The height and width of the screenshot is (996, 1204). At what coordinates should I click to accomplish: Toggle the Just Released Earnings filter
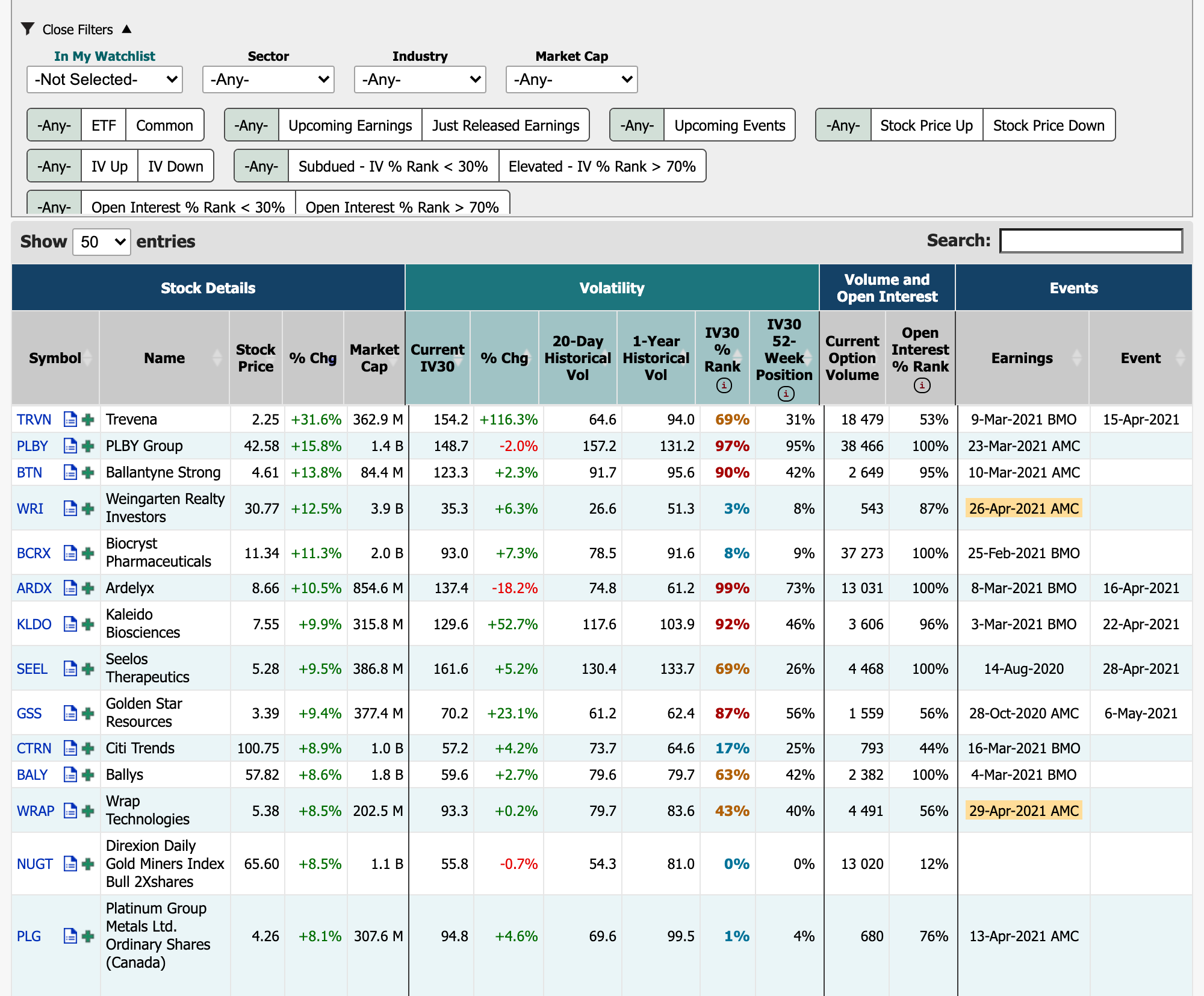tap(506, 125)
